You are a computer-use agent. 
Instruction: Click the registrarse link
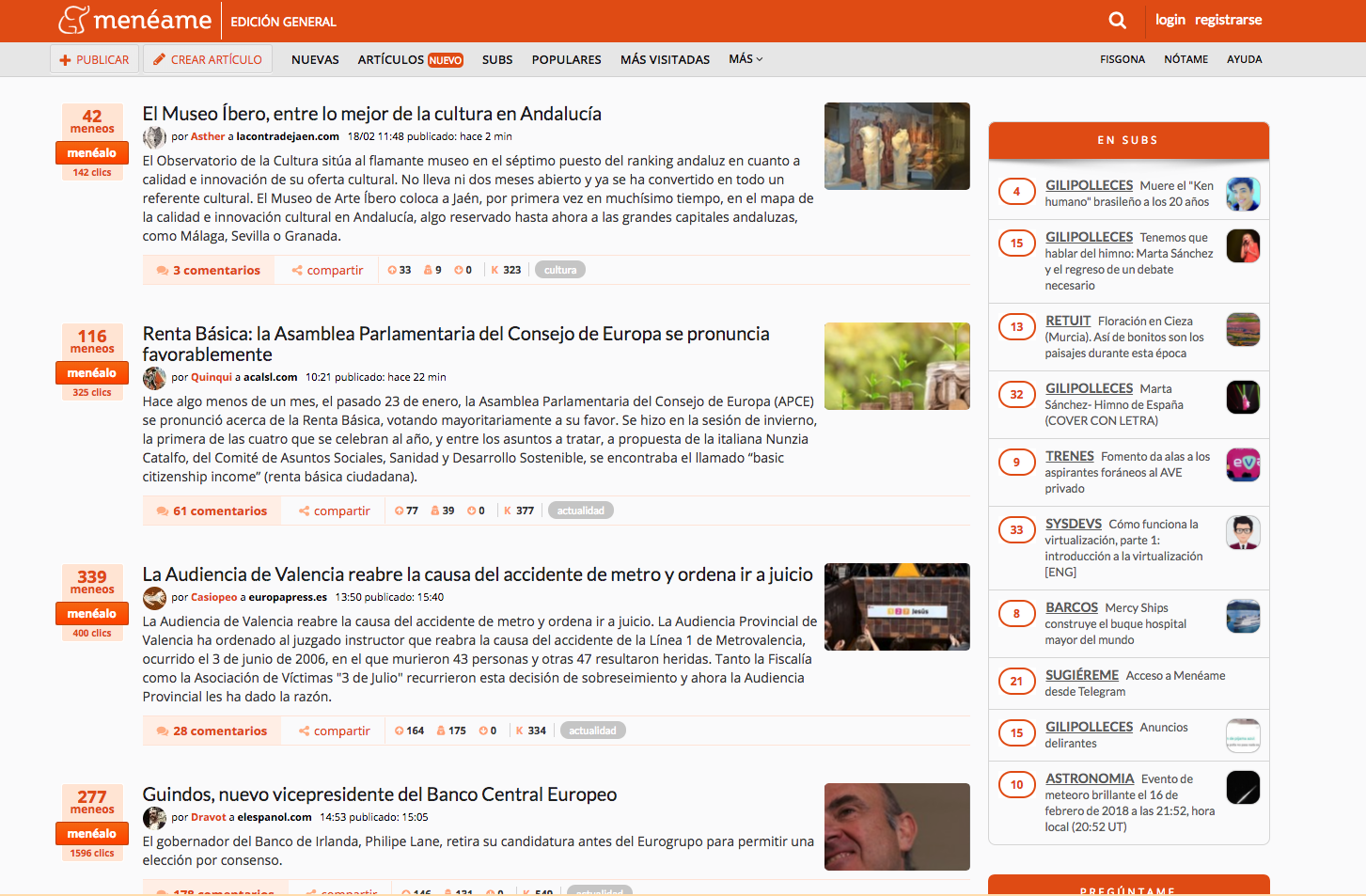(x=1228, y=20)
